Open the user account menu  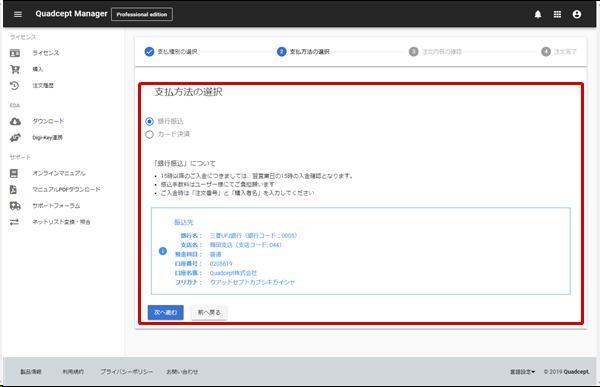click(x=577, y=14)
